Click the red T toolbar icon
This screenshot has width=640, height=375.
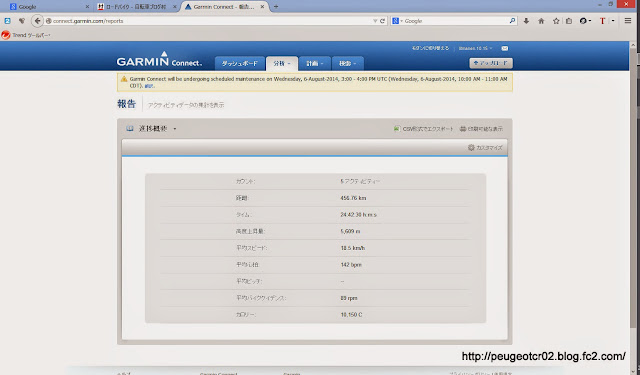tap(602, 21)
